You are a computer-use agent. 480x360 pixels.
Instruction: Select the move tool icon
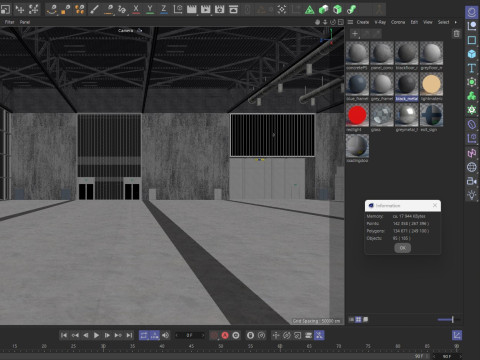[x=20, y=9]
